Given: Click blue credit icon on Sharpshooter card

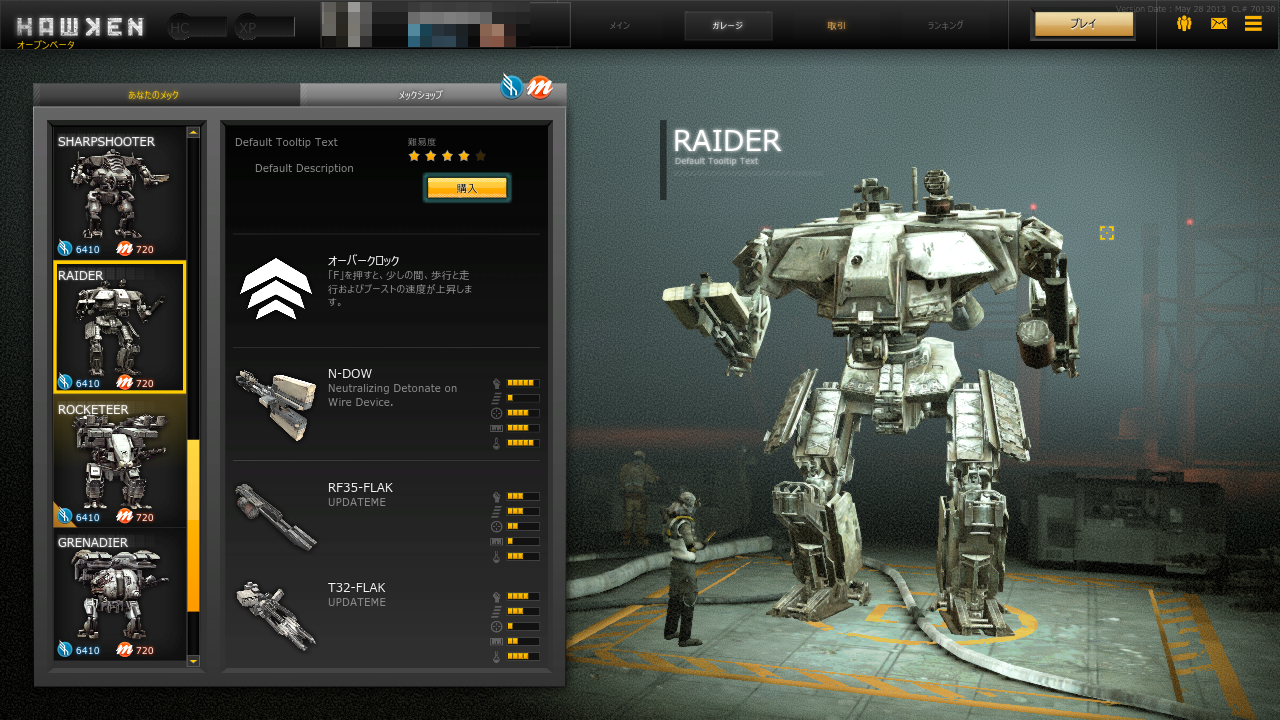Looking at the screenshot, I should (x=65, y=248).
